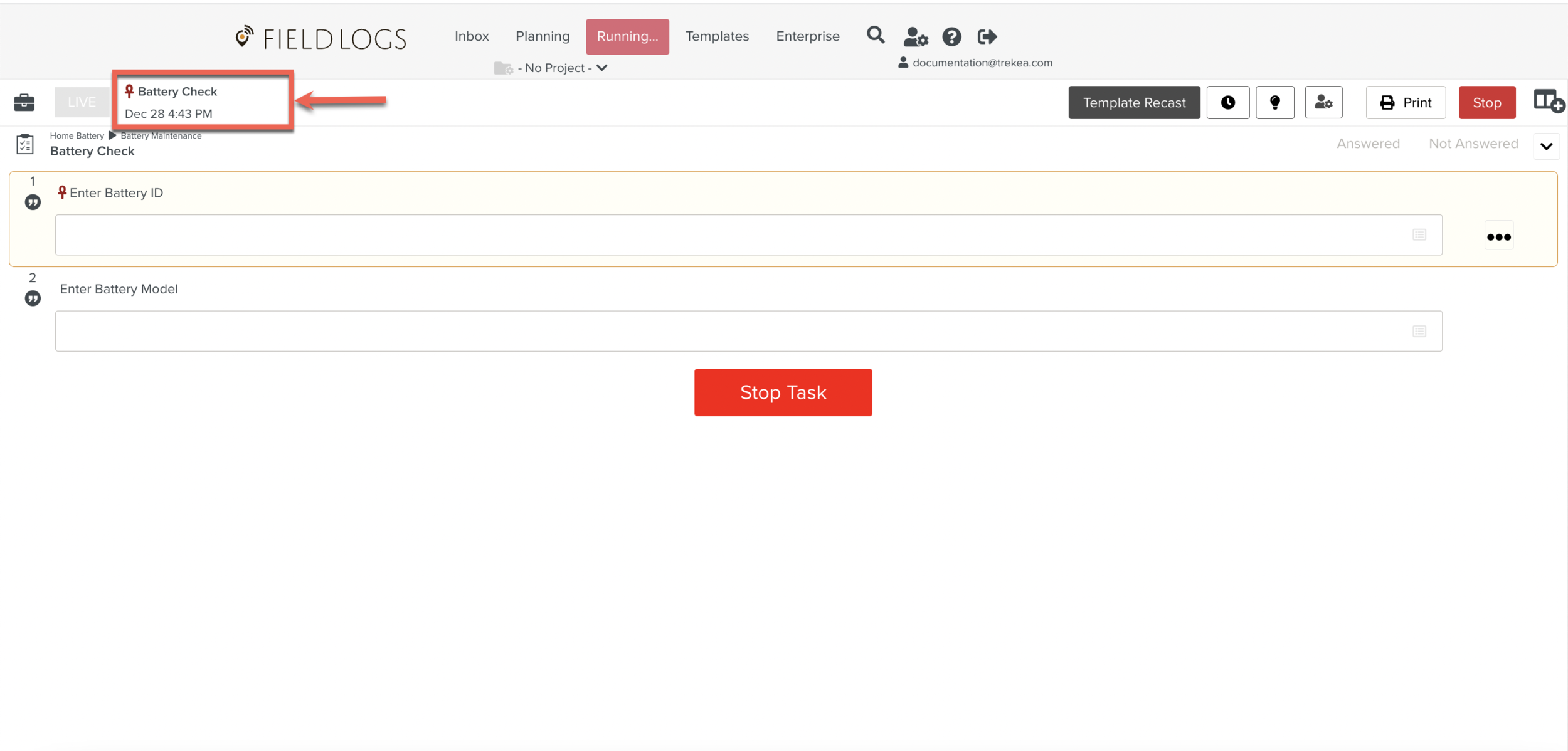
Task: Open three-dots menu for Battery ID
Action: (x=1498, y=236)
